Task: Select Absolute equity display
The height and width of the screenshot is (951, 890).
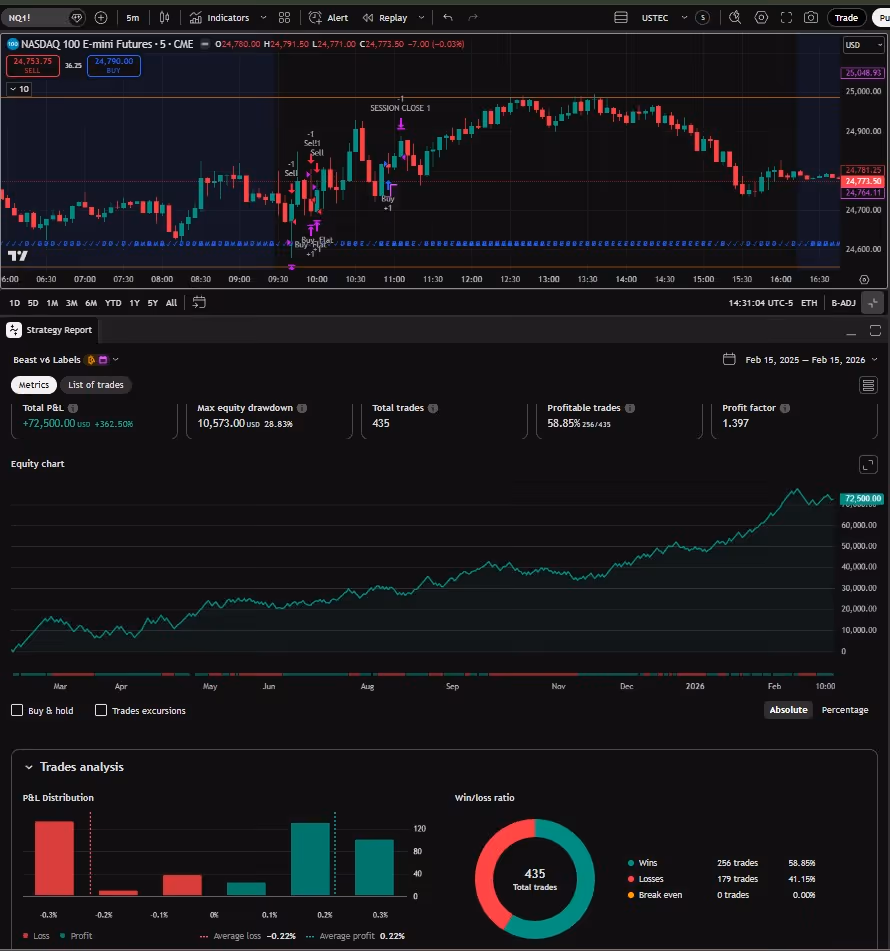Action: [789, 710]
